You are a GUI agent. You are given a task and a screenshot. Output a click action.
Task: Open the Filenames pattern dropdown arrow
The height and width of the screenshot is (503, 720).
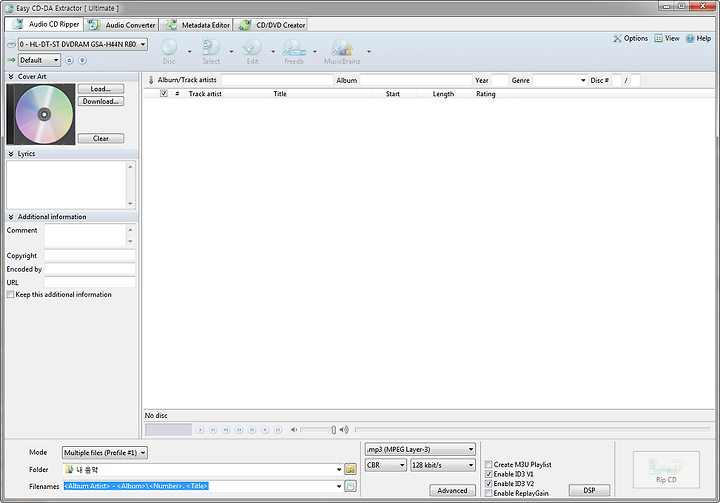[339, 486]
